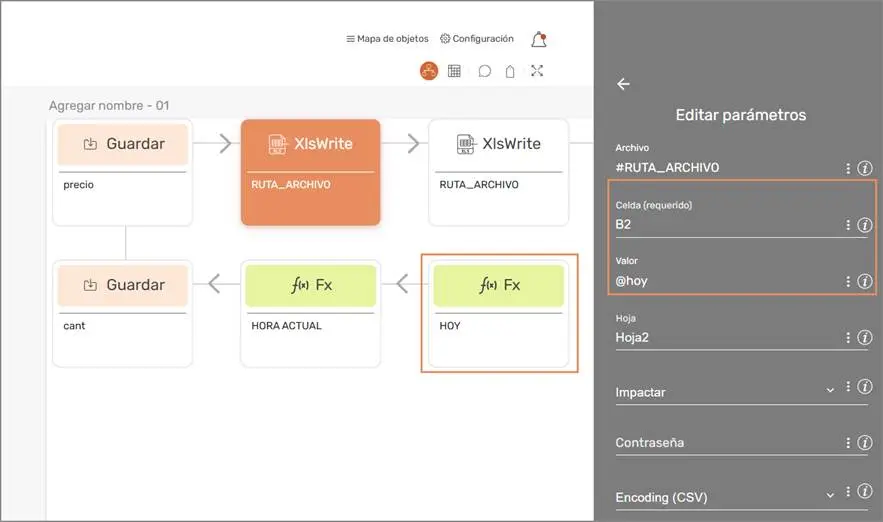Select the Guardar node labeled precio

click(x=122, y=171)
